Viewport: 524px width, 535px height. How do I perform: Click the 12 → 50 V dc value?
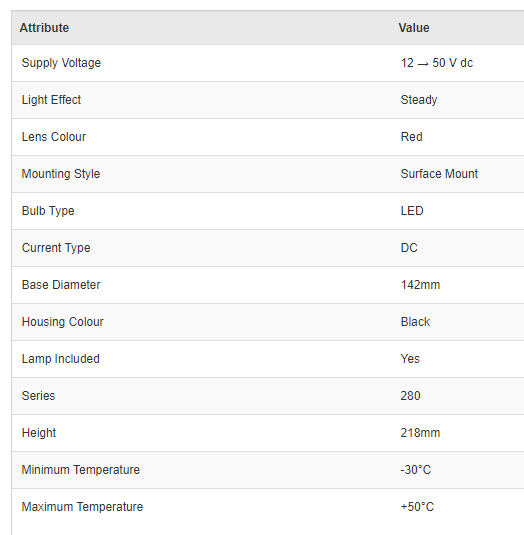pos(437,63)
